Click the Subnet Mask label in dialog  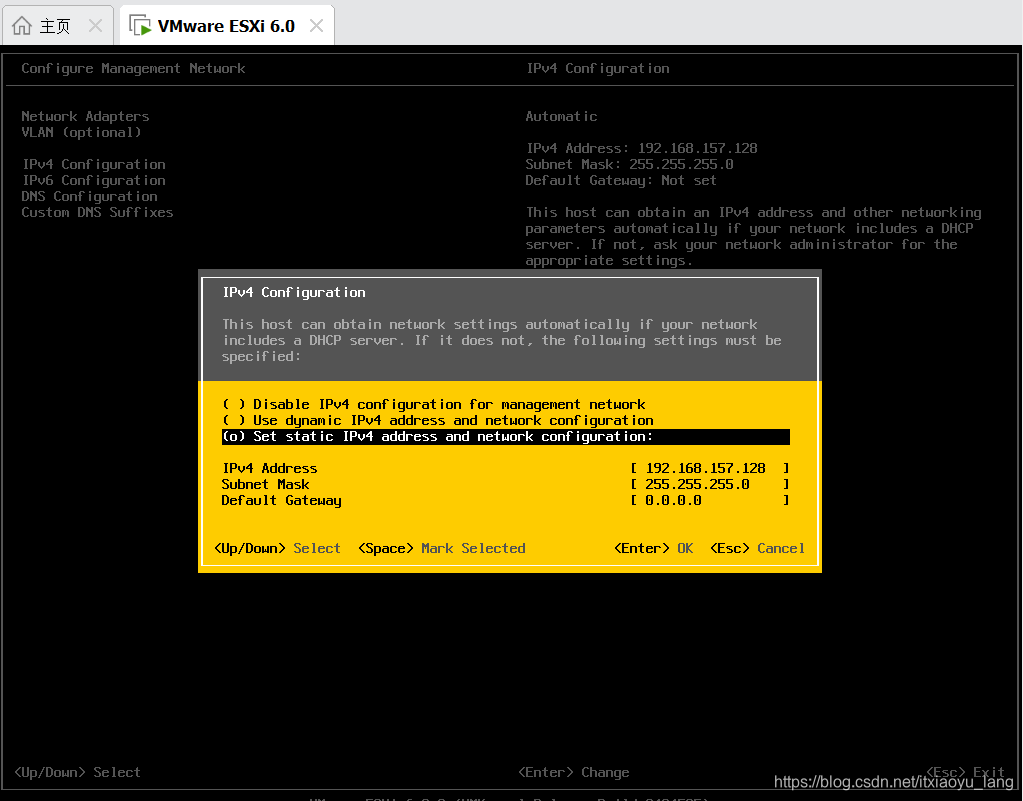(266, 485)
